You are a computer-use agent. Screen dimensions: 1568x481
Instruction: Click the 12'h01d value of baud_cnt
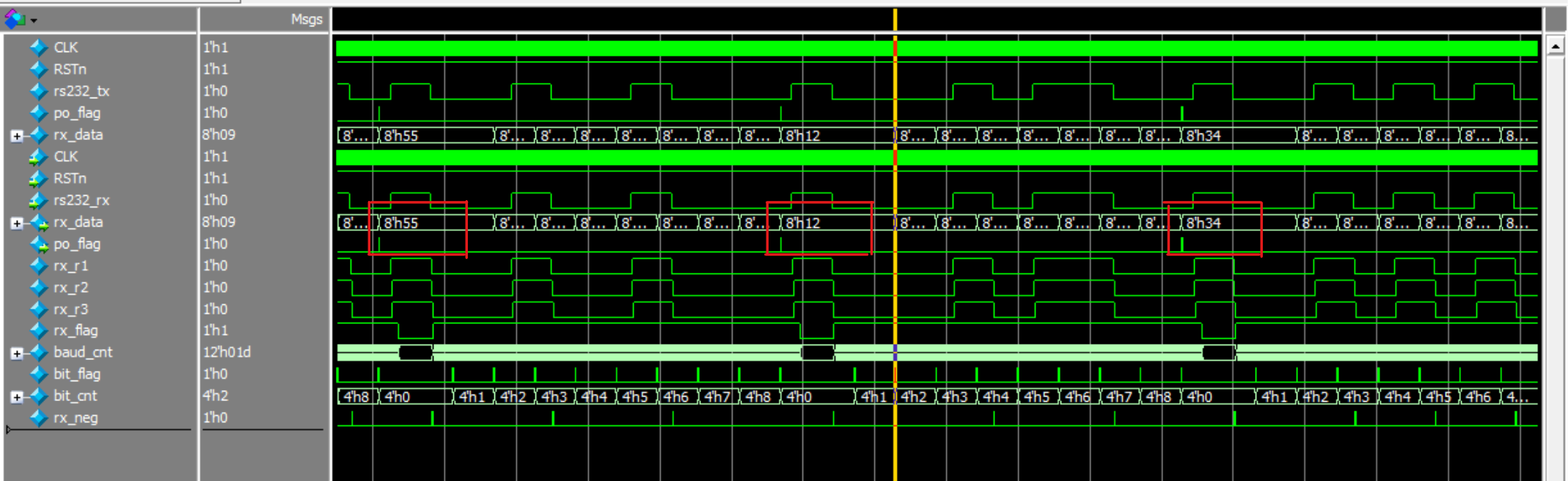click(x=227, y=352)
